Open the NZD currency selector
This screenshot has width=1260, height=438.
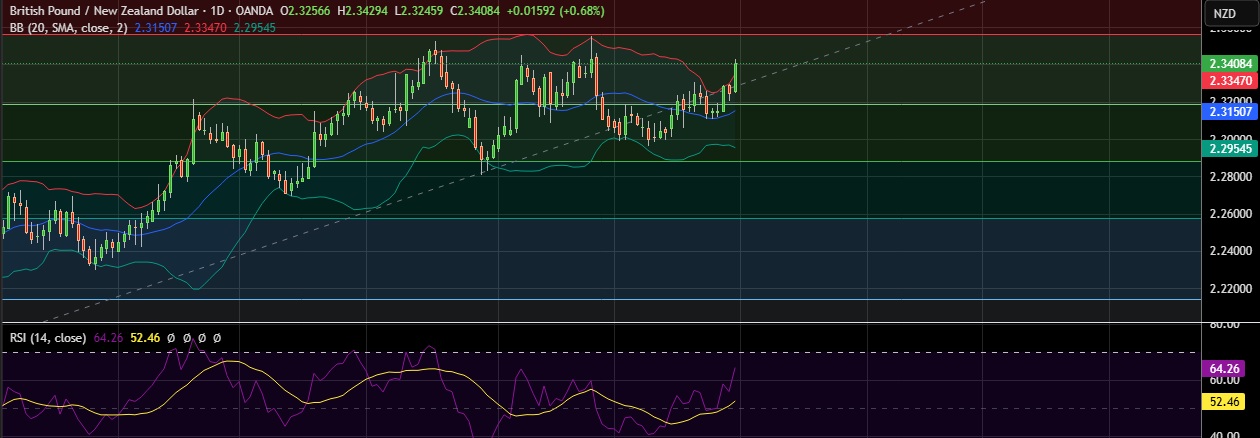[x=1223, y=13]
